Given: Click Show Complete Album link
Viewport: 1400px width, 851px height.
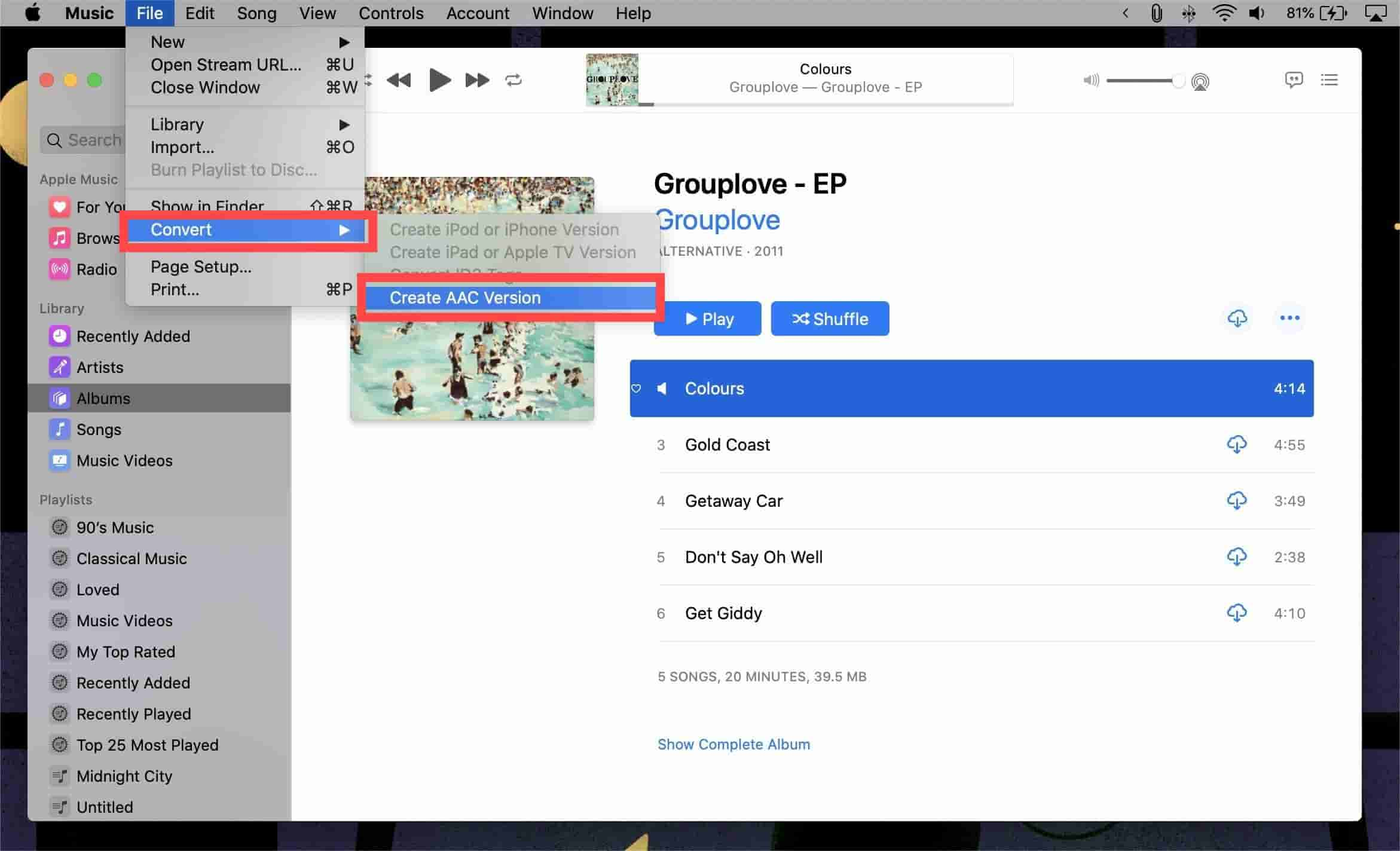Looking at the screenshot, I should point(732,743).
